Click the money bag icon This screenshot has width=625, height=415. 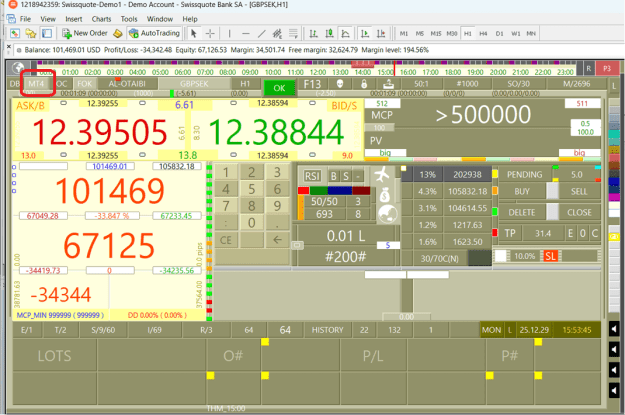click(385, 195)
